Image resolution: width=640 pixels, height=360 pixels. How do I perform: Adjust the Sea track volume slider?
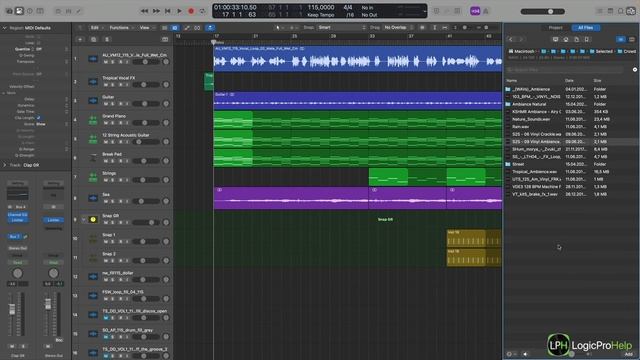tap(146, 201)
